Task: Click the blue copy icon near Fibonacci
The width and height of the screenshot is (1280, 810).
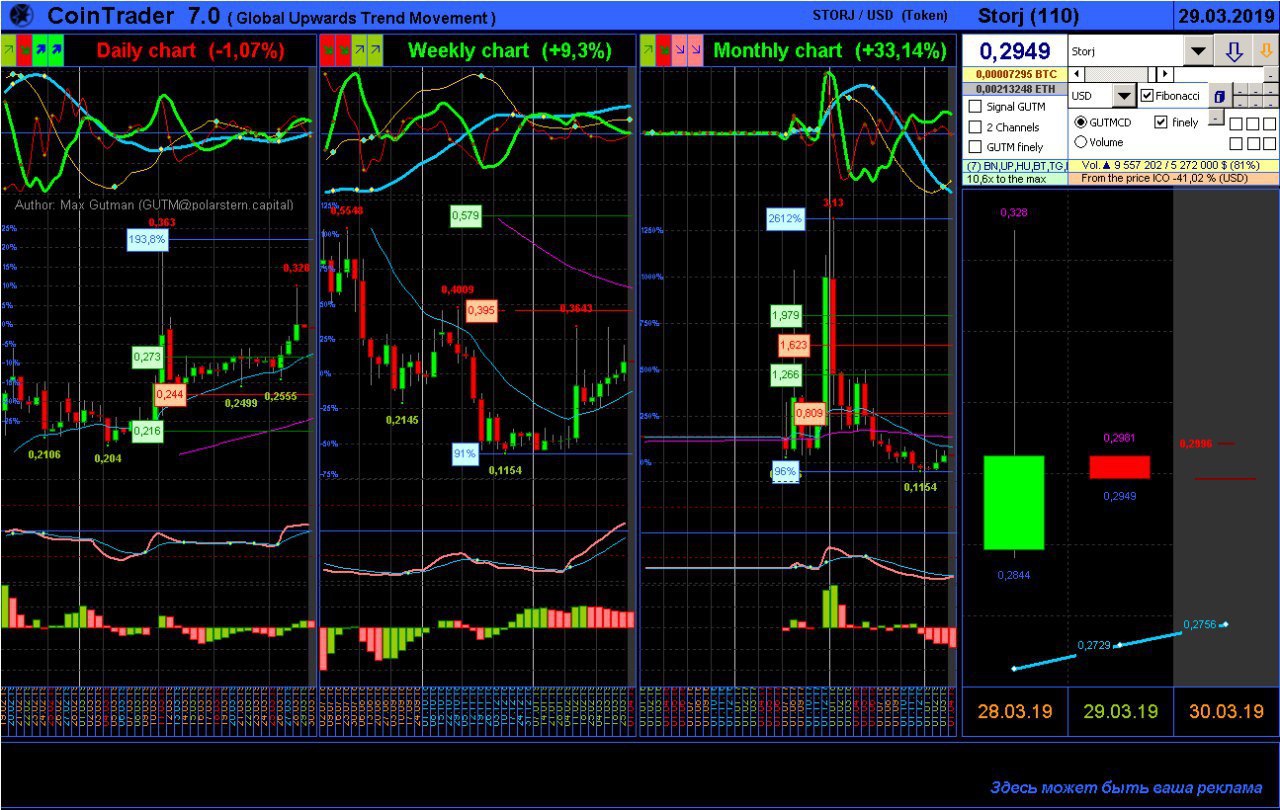Action: click(x=1220, y=96)
